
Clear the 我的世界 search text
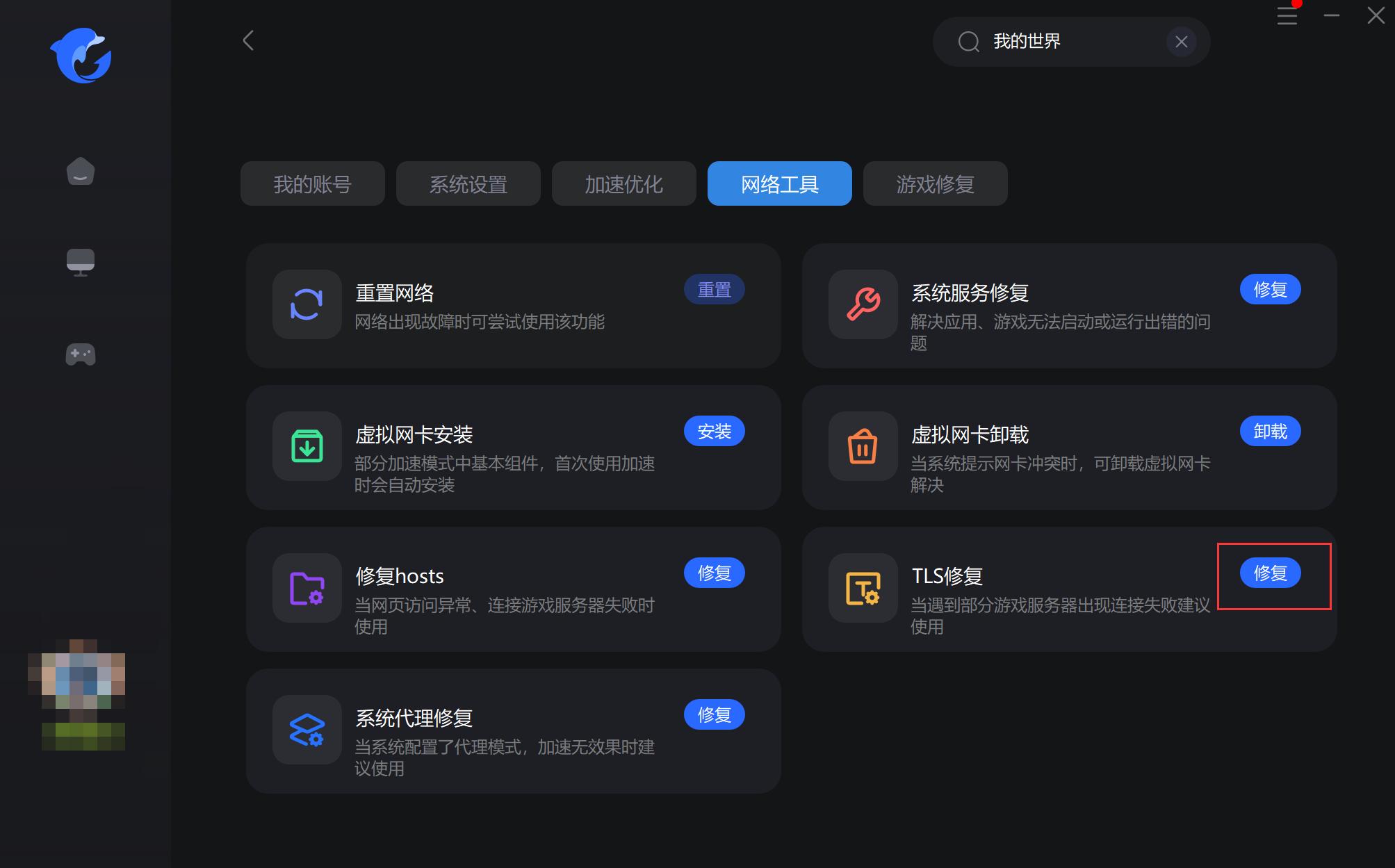pyautogui.click(x=1182, y=42)
